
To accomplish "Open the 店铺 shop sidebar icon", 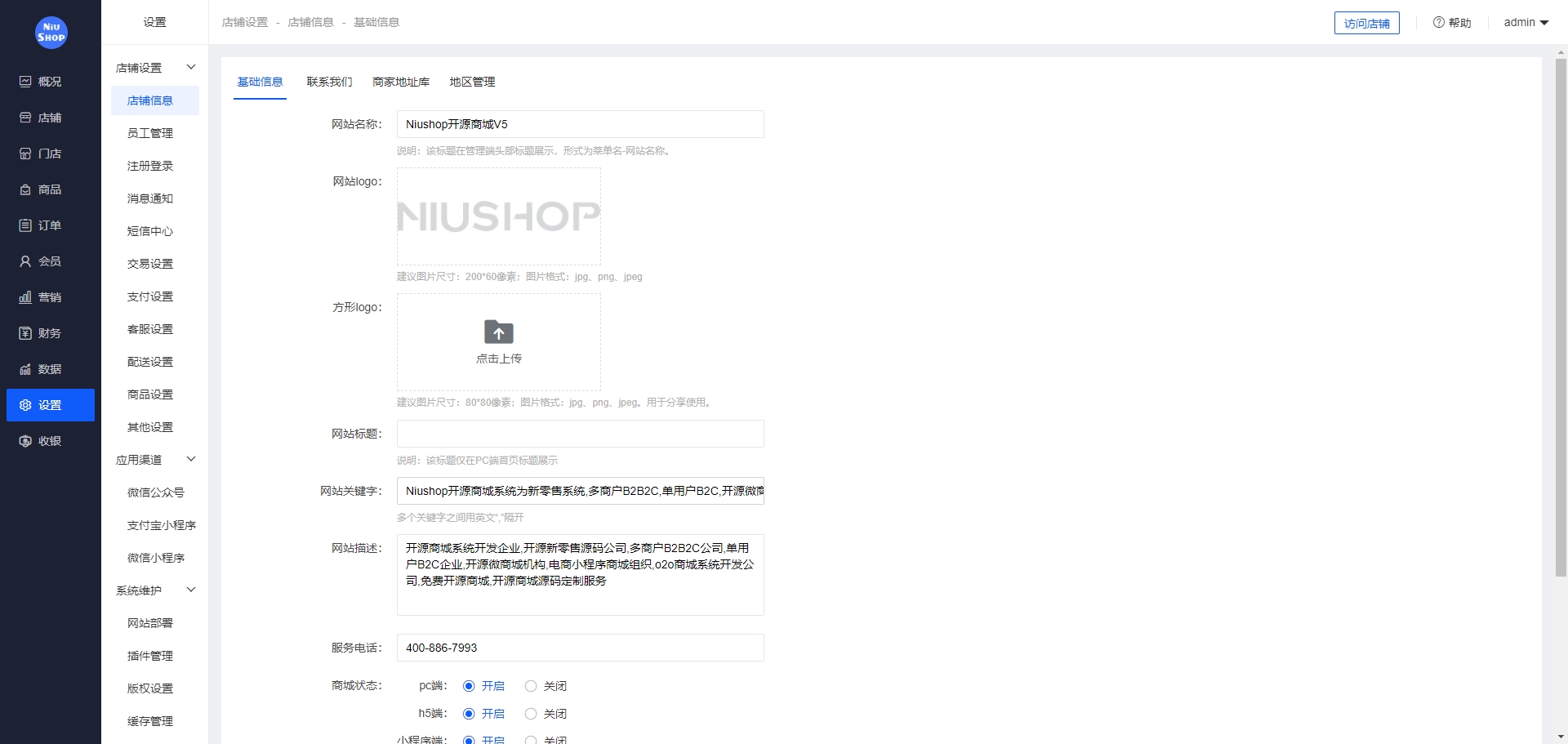I will point(25,118).
